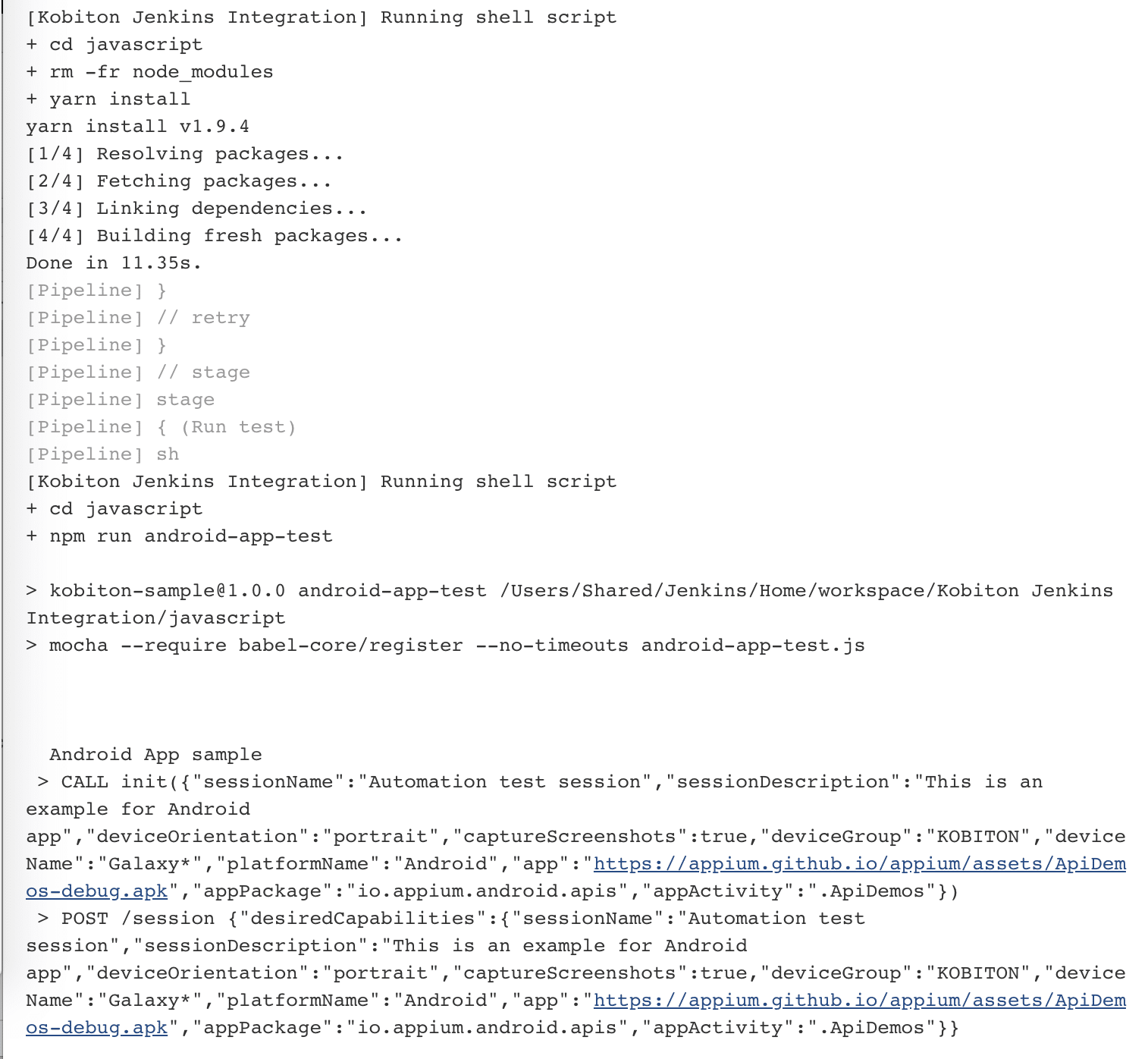This screenshot has width=1148, height=1059.
Task: Open the appium.github.io link in the CALL init output
Action: pyautogui.click(x=860, y=864)
